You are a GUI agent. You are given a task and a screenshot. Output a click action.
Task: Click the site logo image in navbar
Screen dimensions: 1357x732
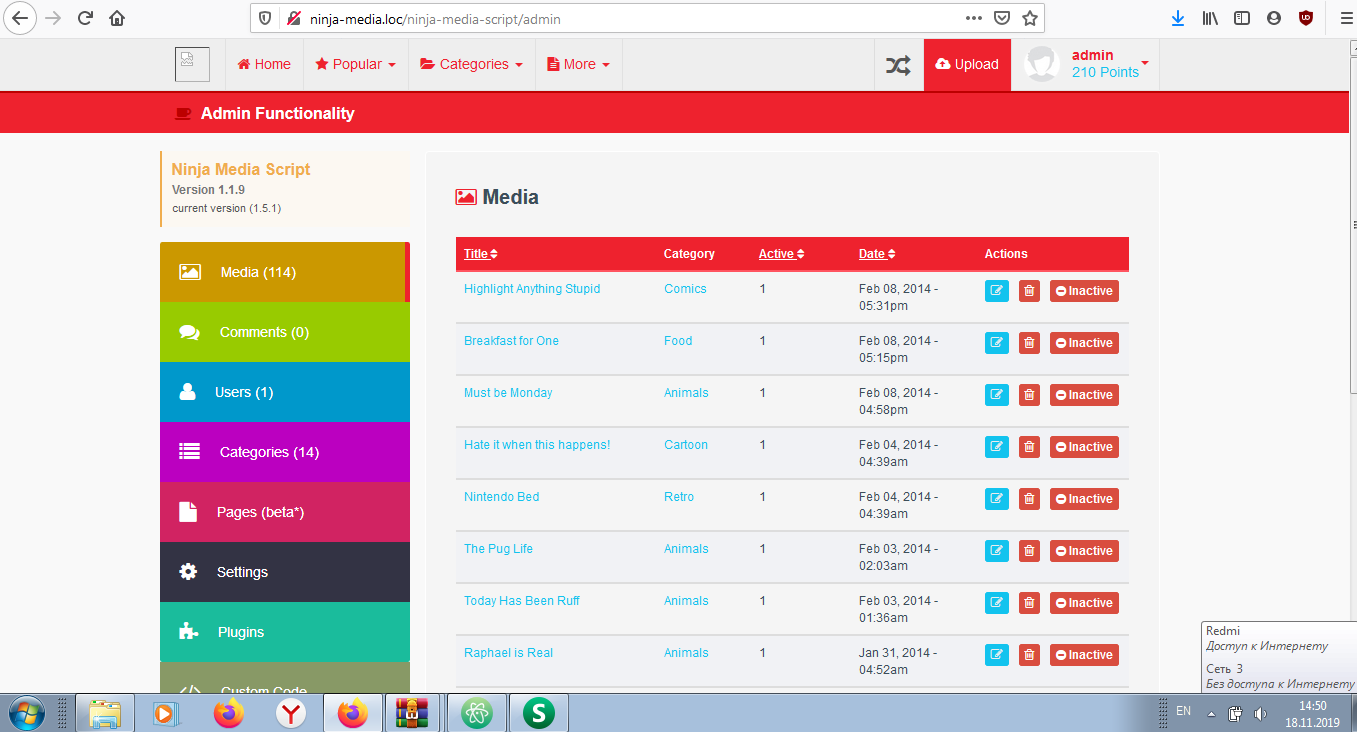click(x=192, y=64)
